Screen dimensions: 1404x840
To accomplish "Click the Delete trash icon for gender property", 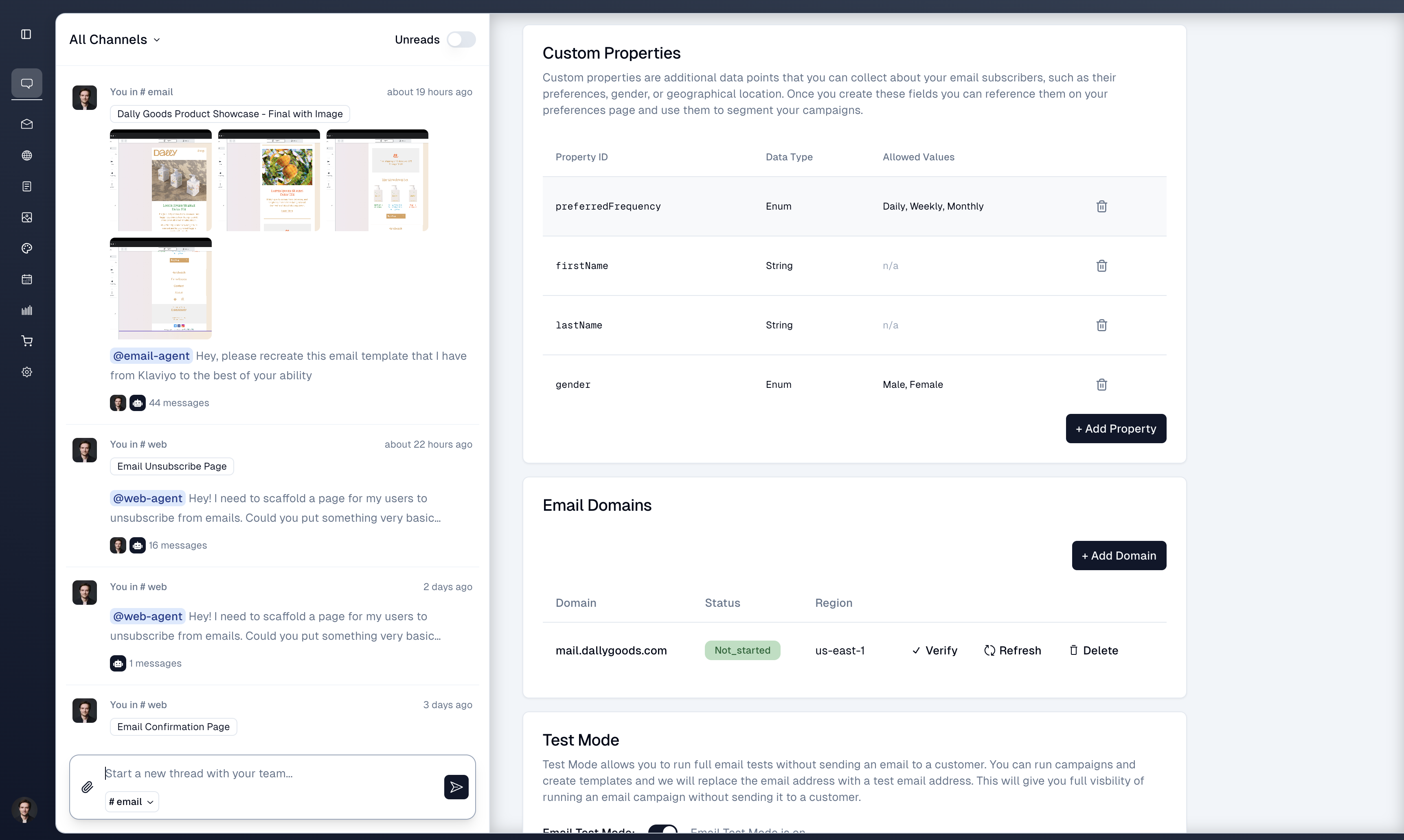I will [x=1102, y=384].
